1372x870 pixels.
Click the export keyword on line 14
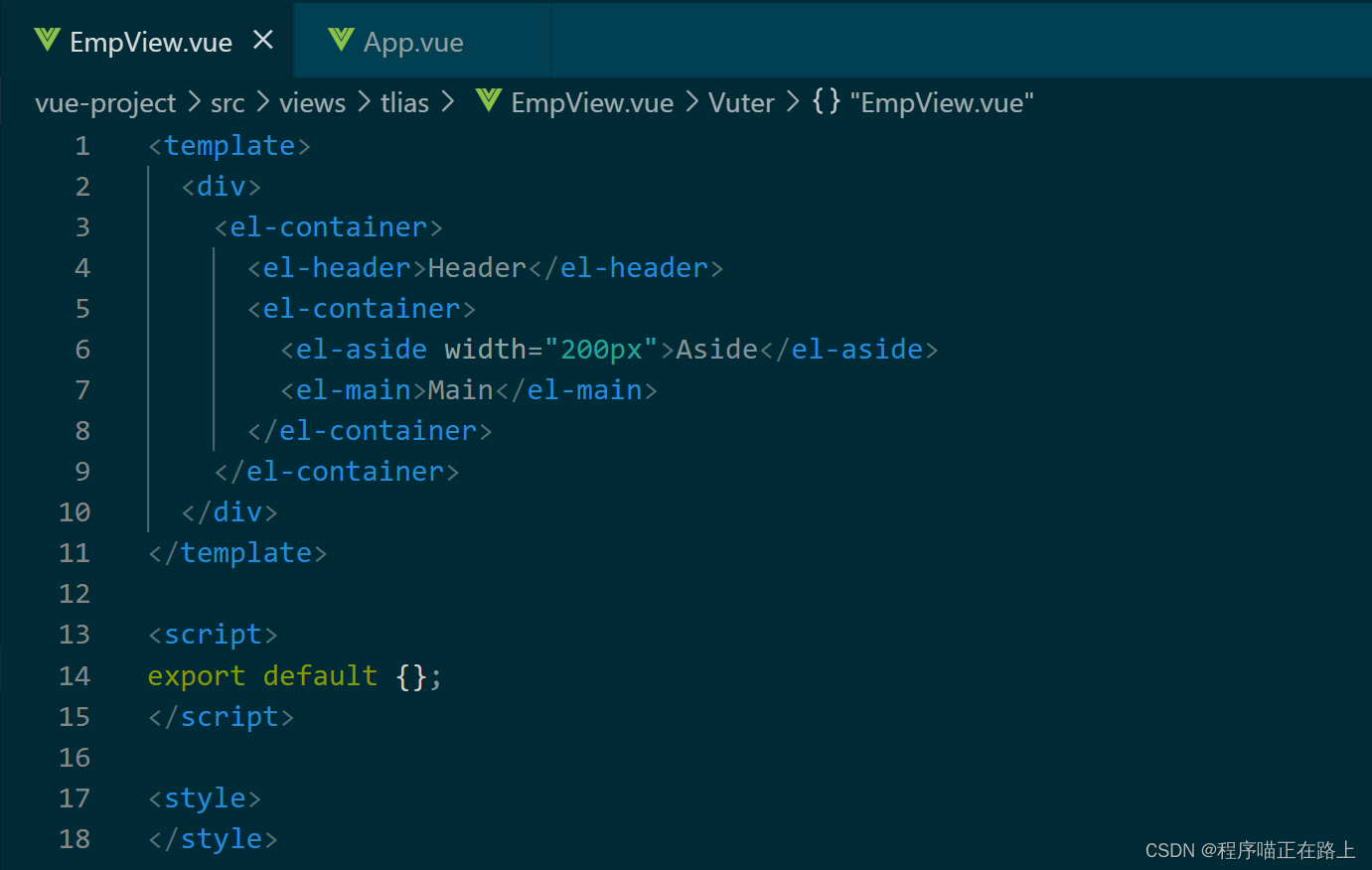click(x=196, y=676)
